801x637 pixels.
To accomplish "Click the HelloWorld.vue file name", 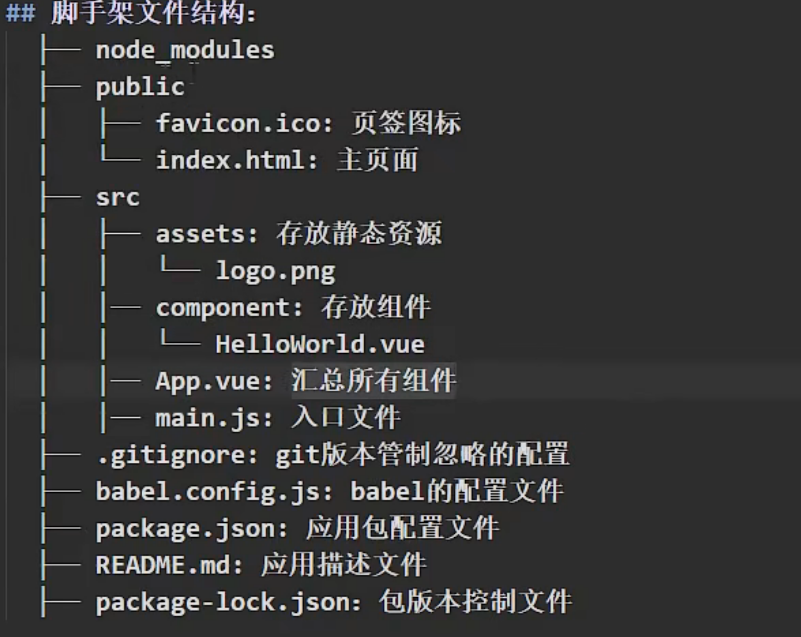I will pos(320,344).
